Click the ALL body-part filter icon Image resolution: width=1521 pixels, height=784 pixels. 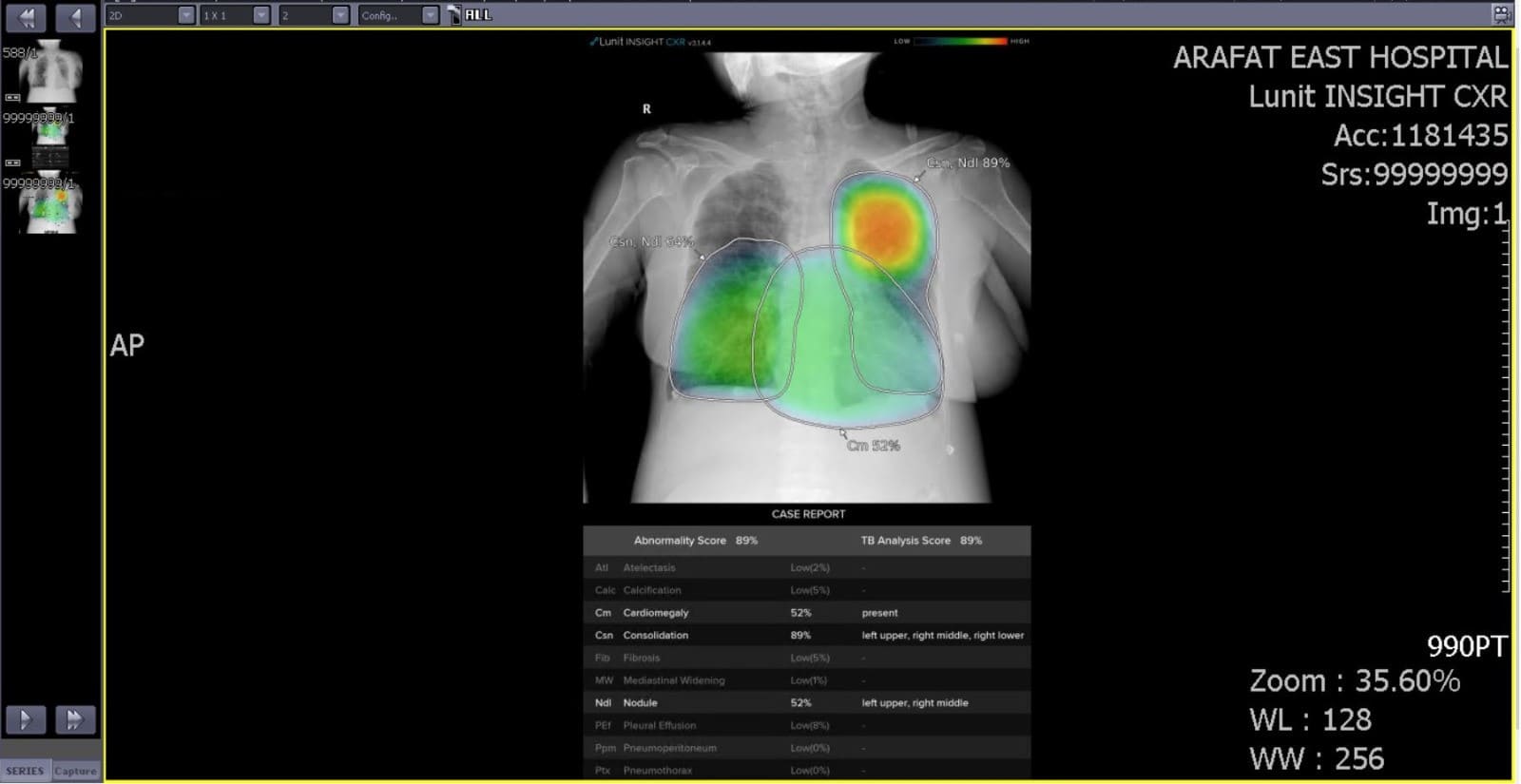pyautogui.click(x=471, y=15)
